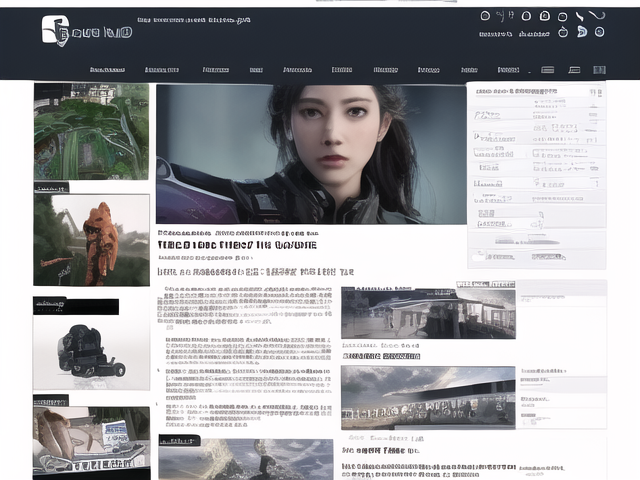
Task: Open the hero image of dark-haired woman
Action: (x=310, y=153)
